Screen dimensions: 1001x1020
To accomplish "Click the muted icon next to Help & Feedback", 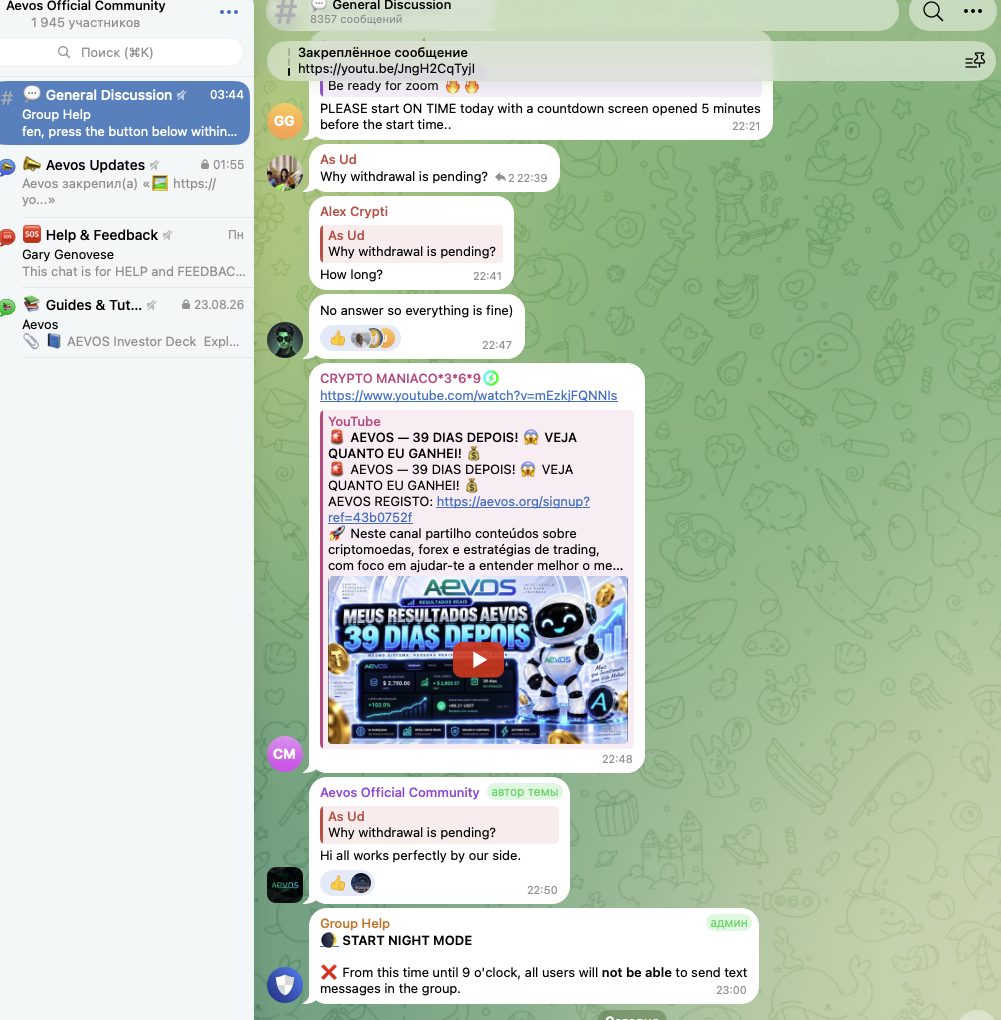I will 167,235.
